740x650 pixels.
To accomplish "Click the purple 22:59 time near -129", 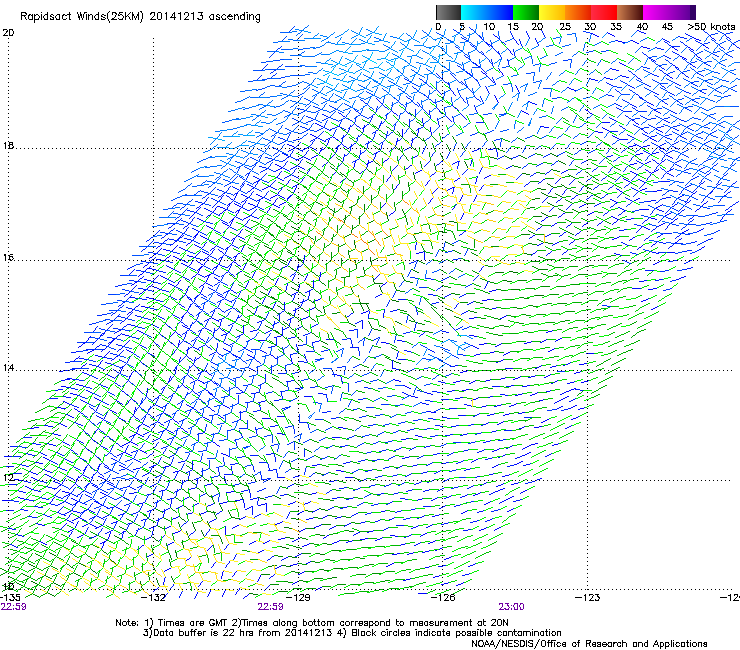I will (x=270, y=607).
